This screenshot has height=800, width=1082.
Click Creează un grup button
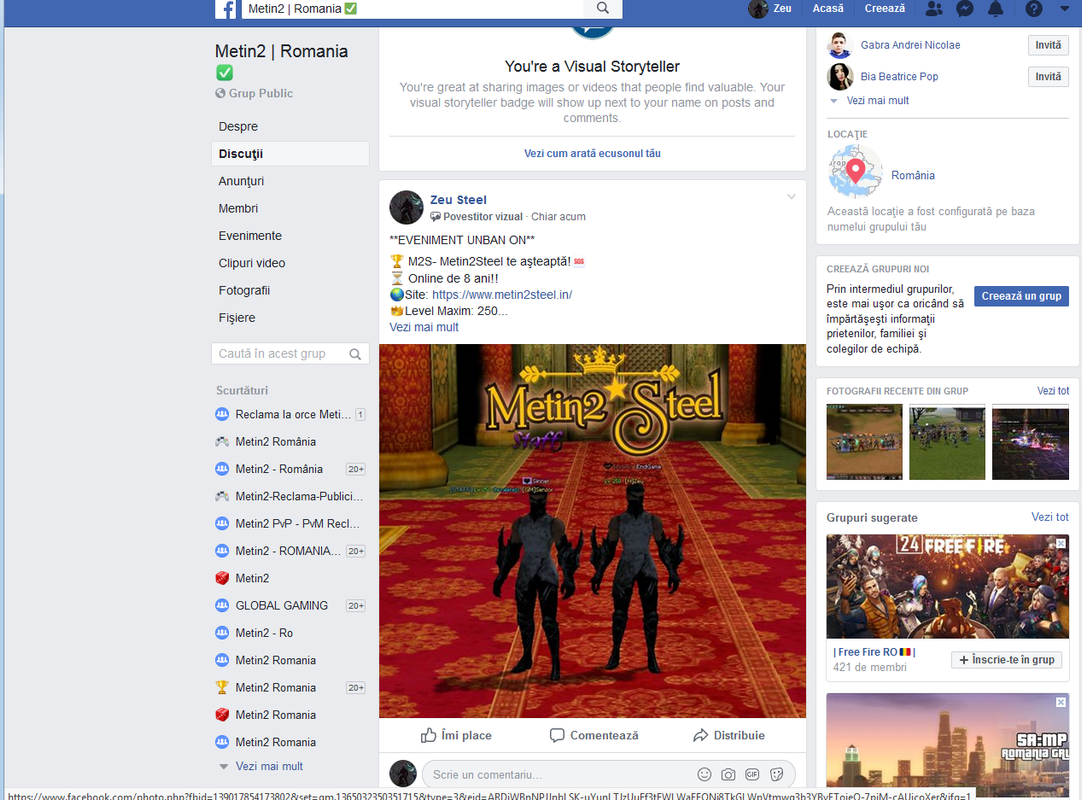point(1021,296)
